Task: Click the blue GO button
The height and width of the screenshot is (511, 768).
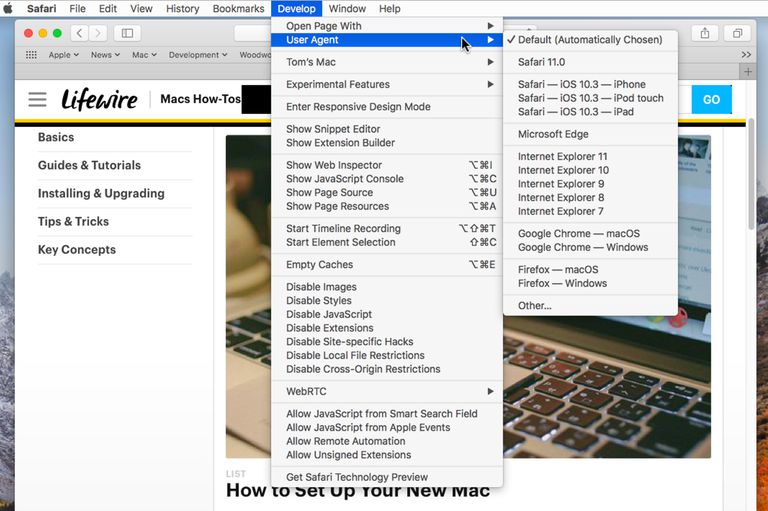Action: pos(712,99)
